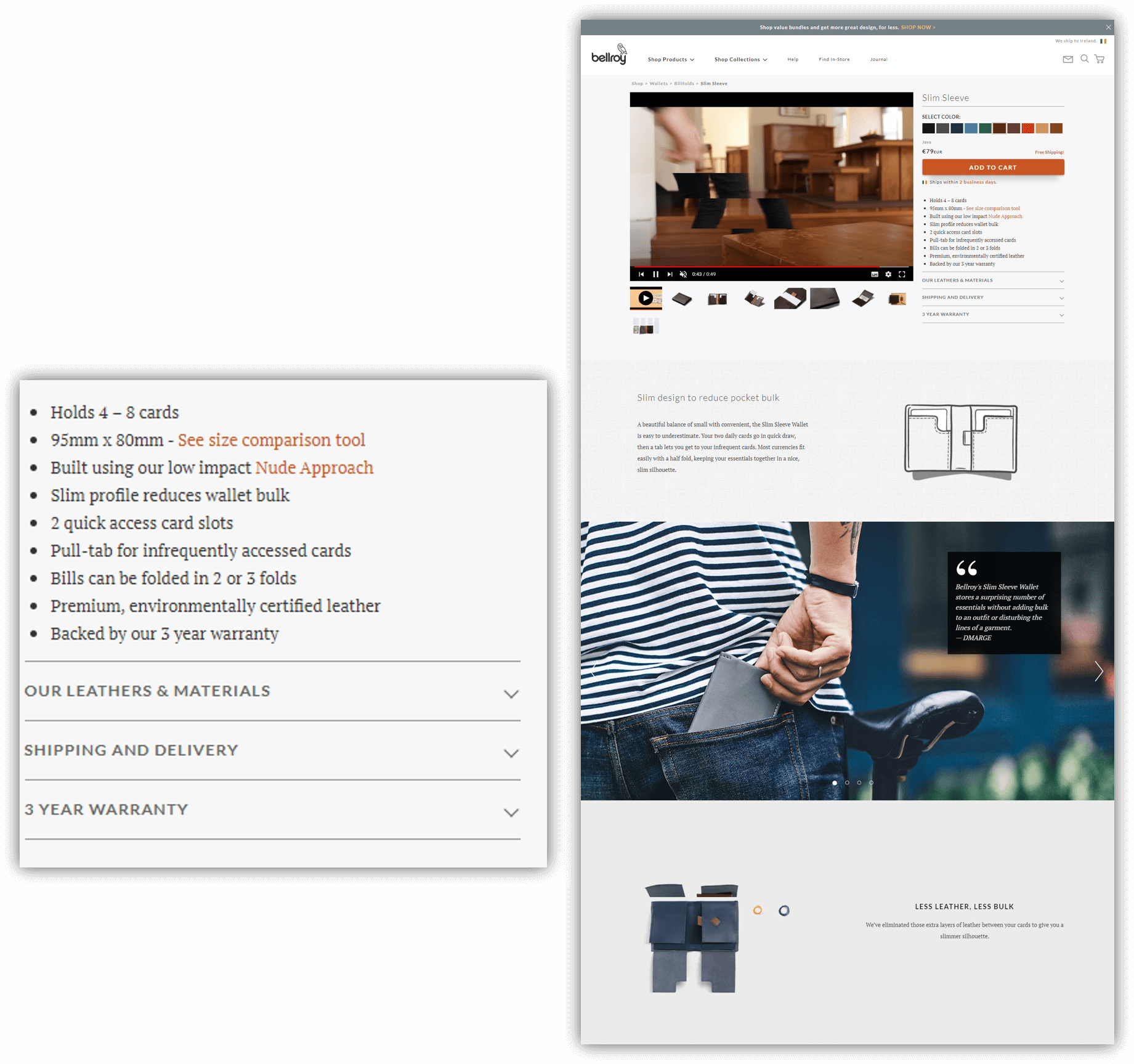Toggle video subtitles captions button
This screenshot has width=1134, height=1064.
point(874,274)
